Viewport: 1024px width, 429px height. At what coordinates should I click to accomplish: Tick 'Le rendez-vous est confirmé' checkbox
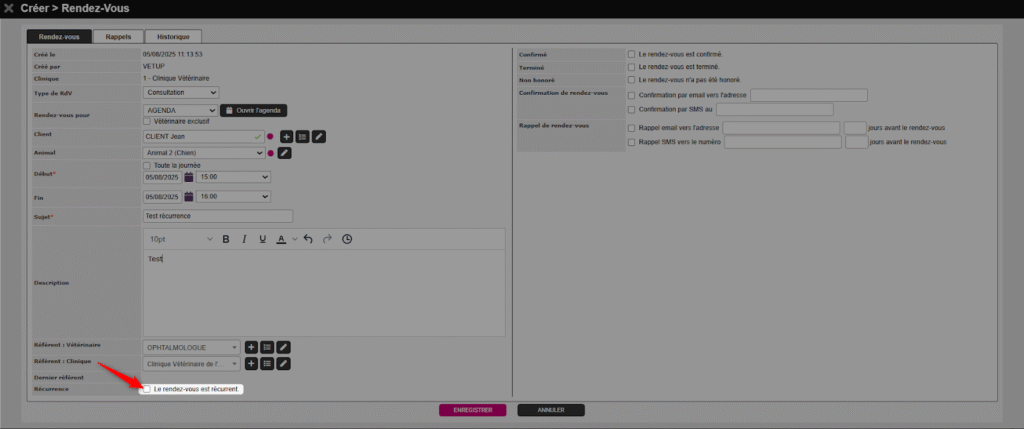(631, 54)
